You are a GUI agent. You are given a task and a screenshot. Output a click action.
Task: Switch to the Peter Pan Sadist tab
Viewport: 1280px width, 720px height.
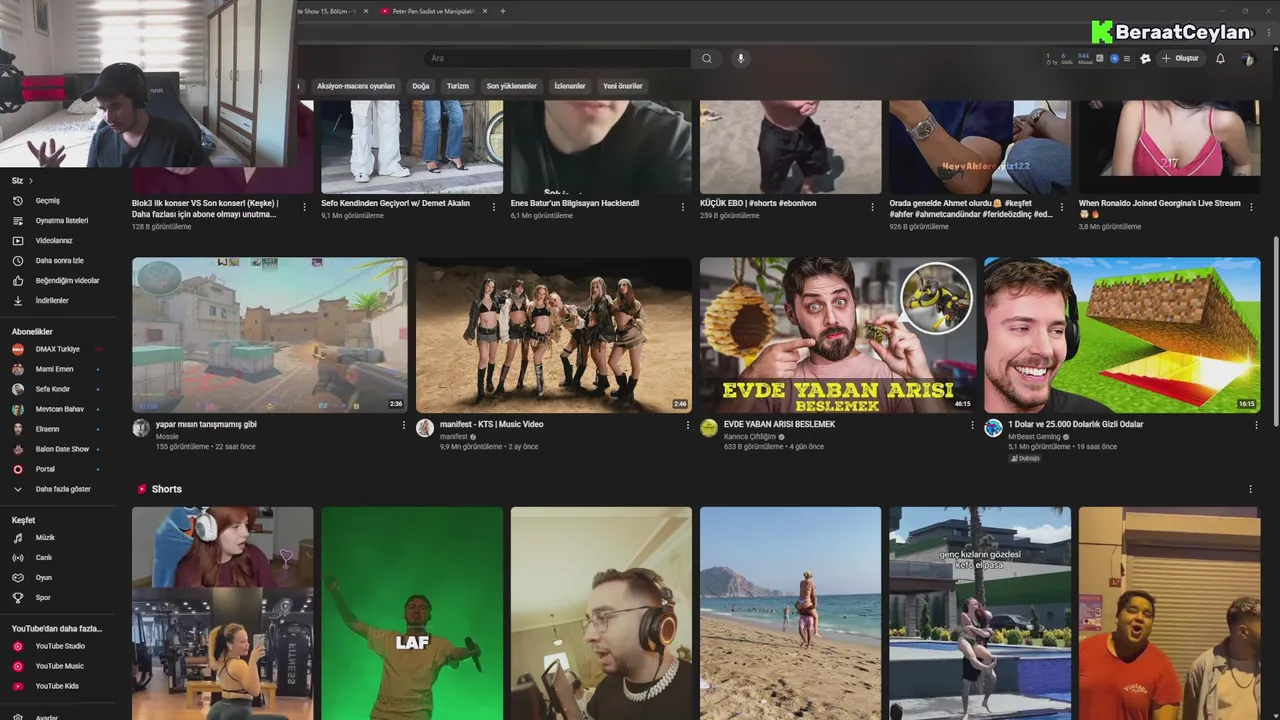click(x=432, y=11)
